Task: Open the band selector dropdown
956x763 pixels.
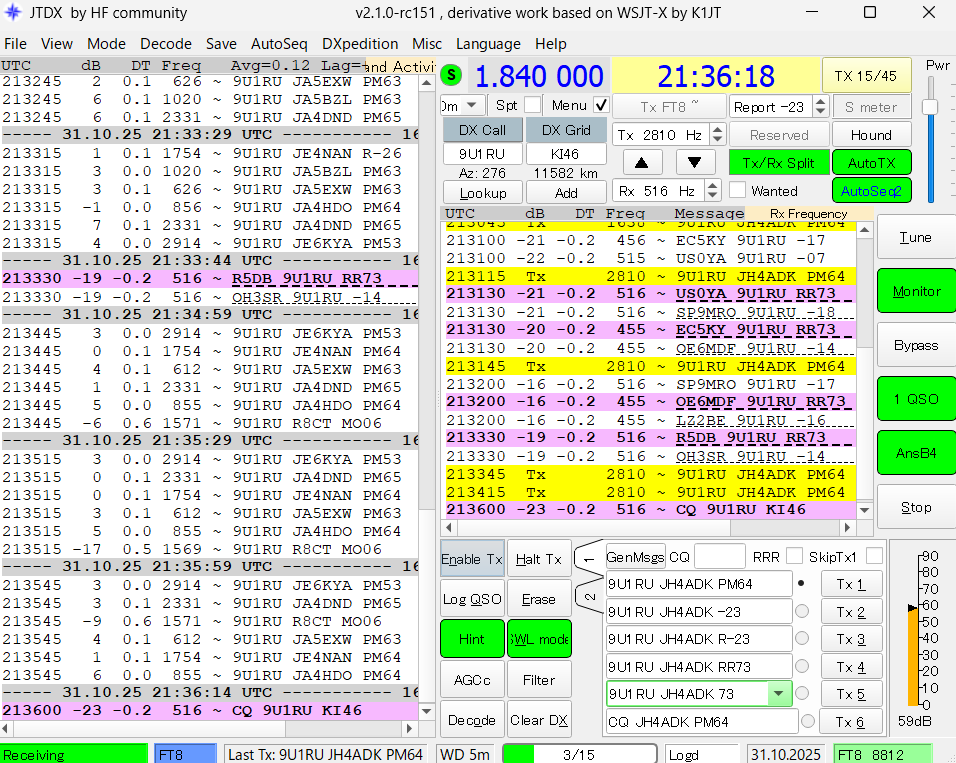Action: pos(472,105)
